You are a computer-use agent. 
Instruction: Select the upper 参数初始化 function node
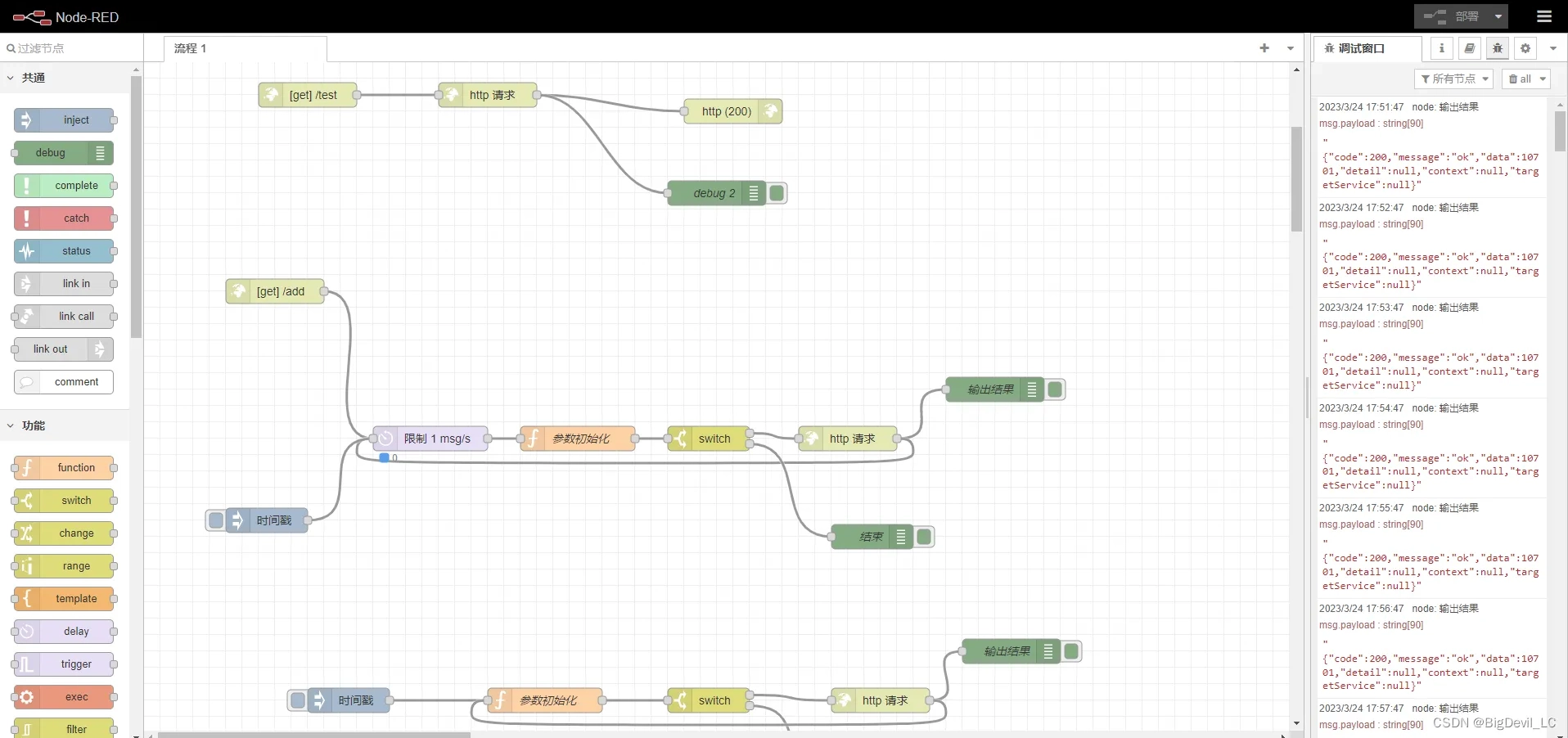click(578, 439)
